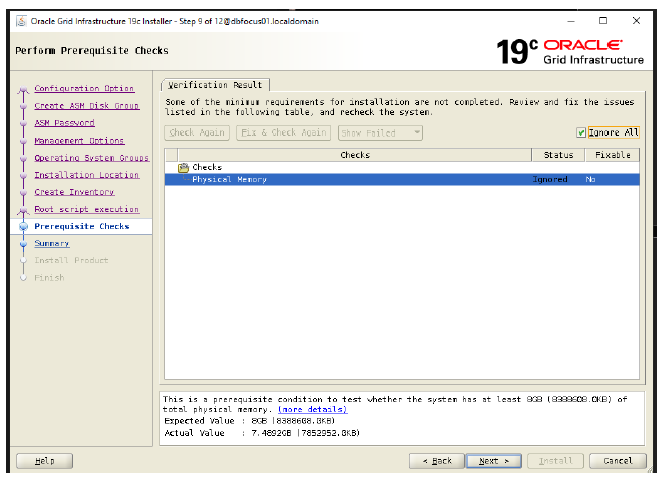Image resolution: width=665 pixels, height=480 pixels.
Task: Open Root script execution step
Action: click(87, 209)
